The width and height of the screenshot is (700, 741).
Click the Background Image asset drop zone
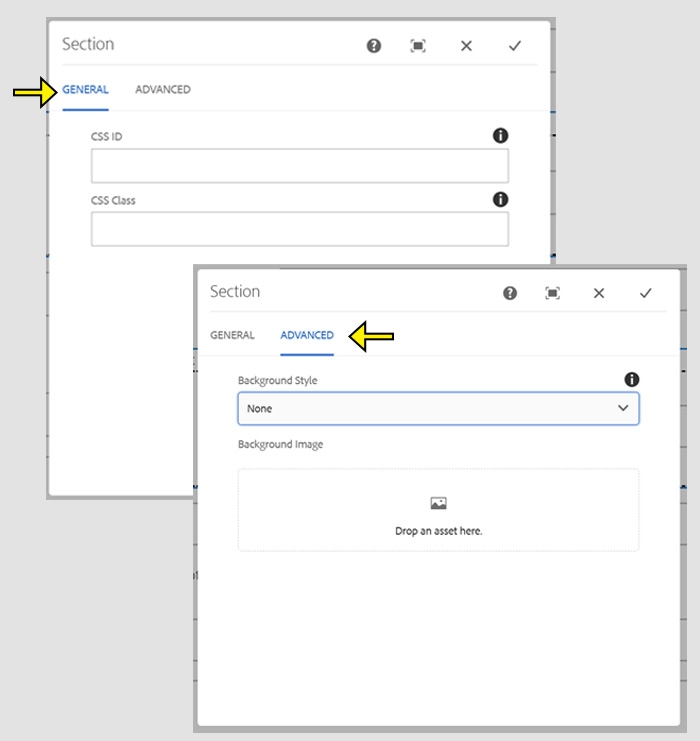438,510
